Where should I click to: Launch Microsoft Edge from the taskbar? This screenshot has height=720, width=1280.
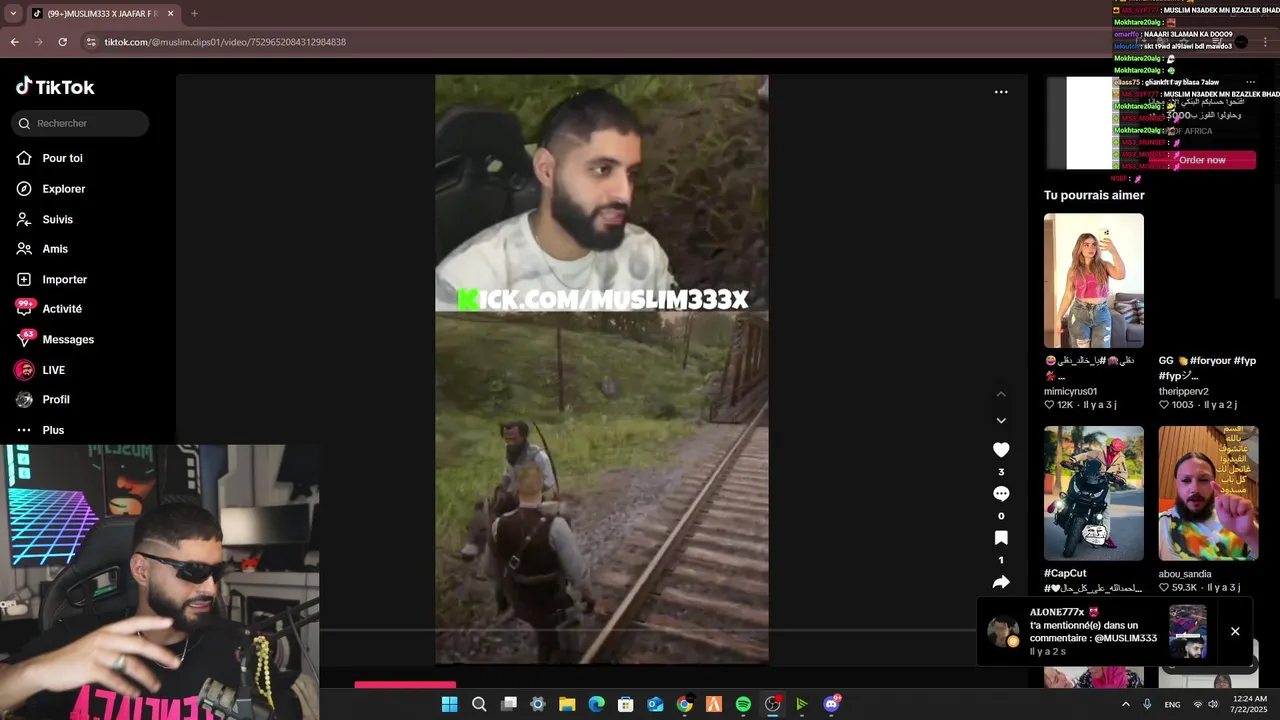(x=596, y=704)
